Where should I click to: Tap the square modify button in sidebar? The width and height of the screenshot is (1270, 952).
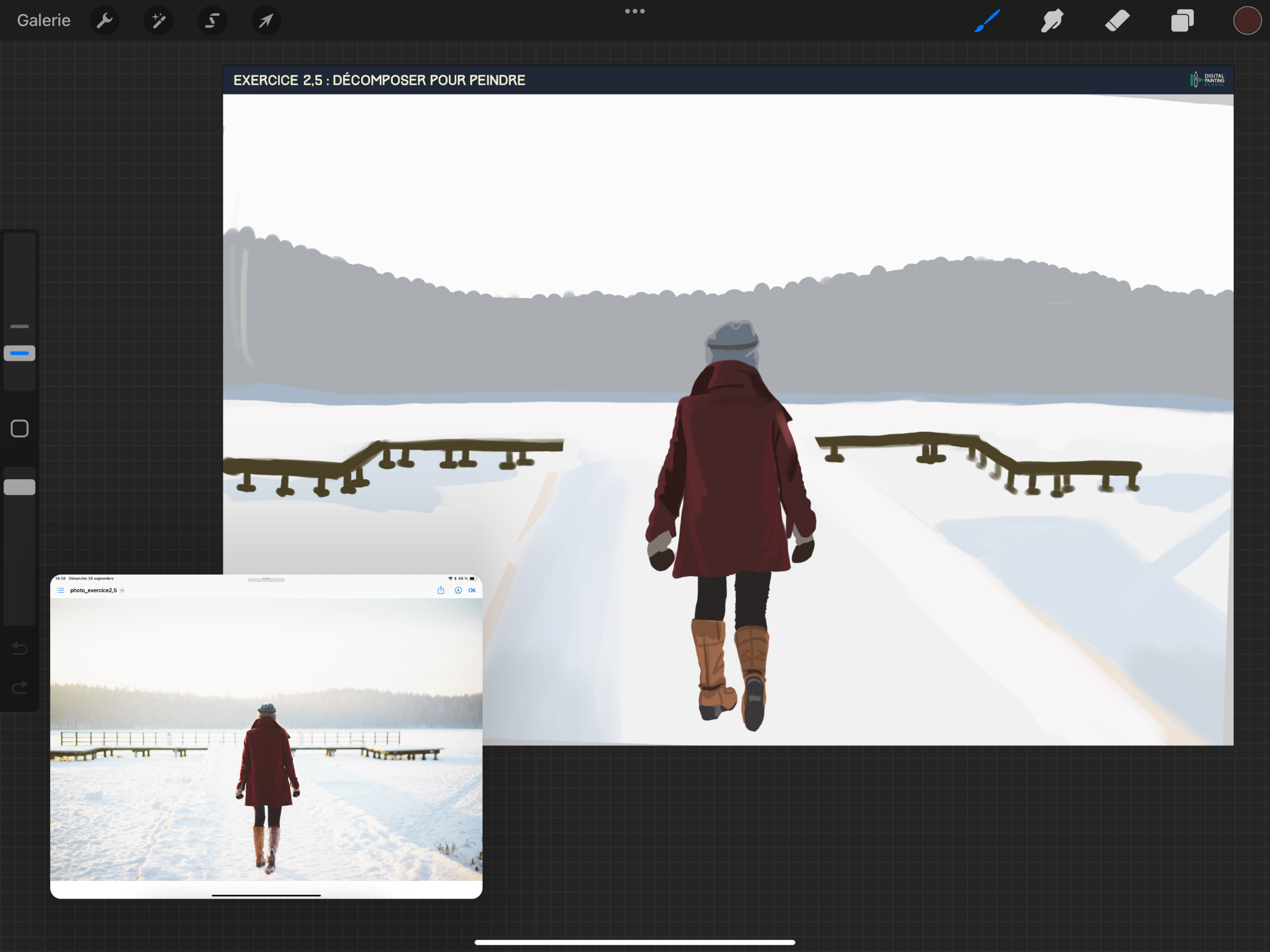19,428
